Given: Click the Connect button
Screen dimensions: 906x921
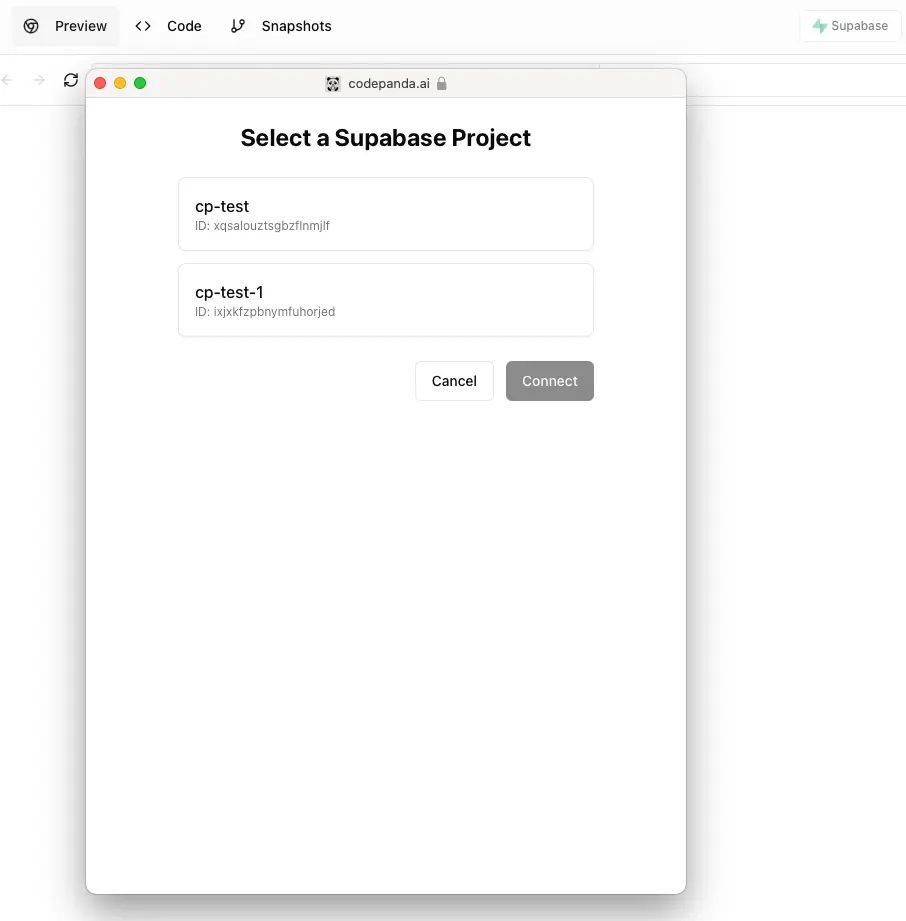Looking at the screenshot, I should coord(550,381).
